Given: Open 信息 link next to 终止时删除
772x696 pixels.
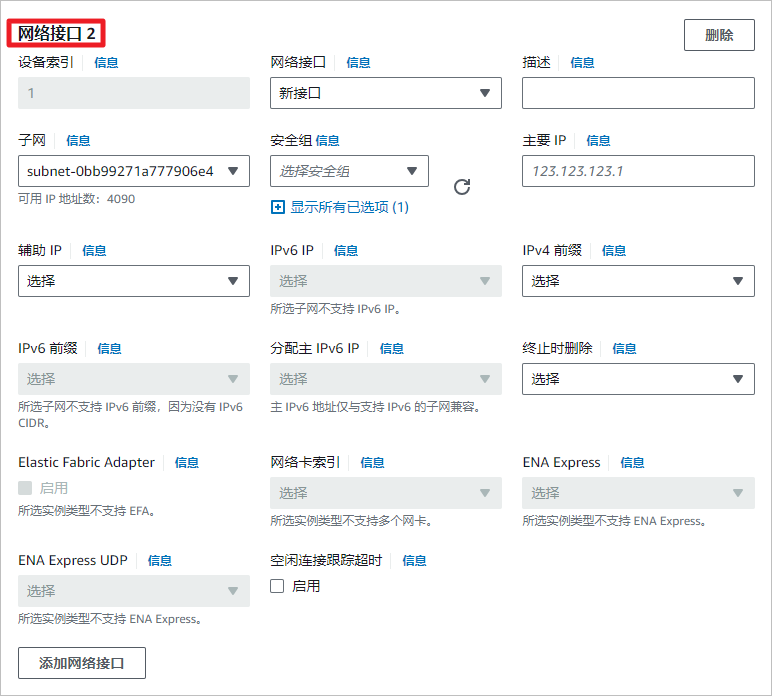Looking at the screenshot, I should (x=624, y=348).
